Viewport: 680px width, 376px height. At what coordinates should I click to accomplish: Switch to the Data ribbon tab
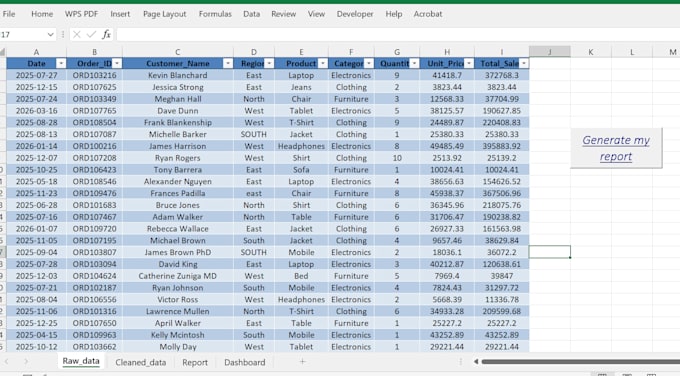[252, 14]
